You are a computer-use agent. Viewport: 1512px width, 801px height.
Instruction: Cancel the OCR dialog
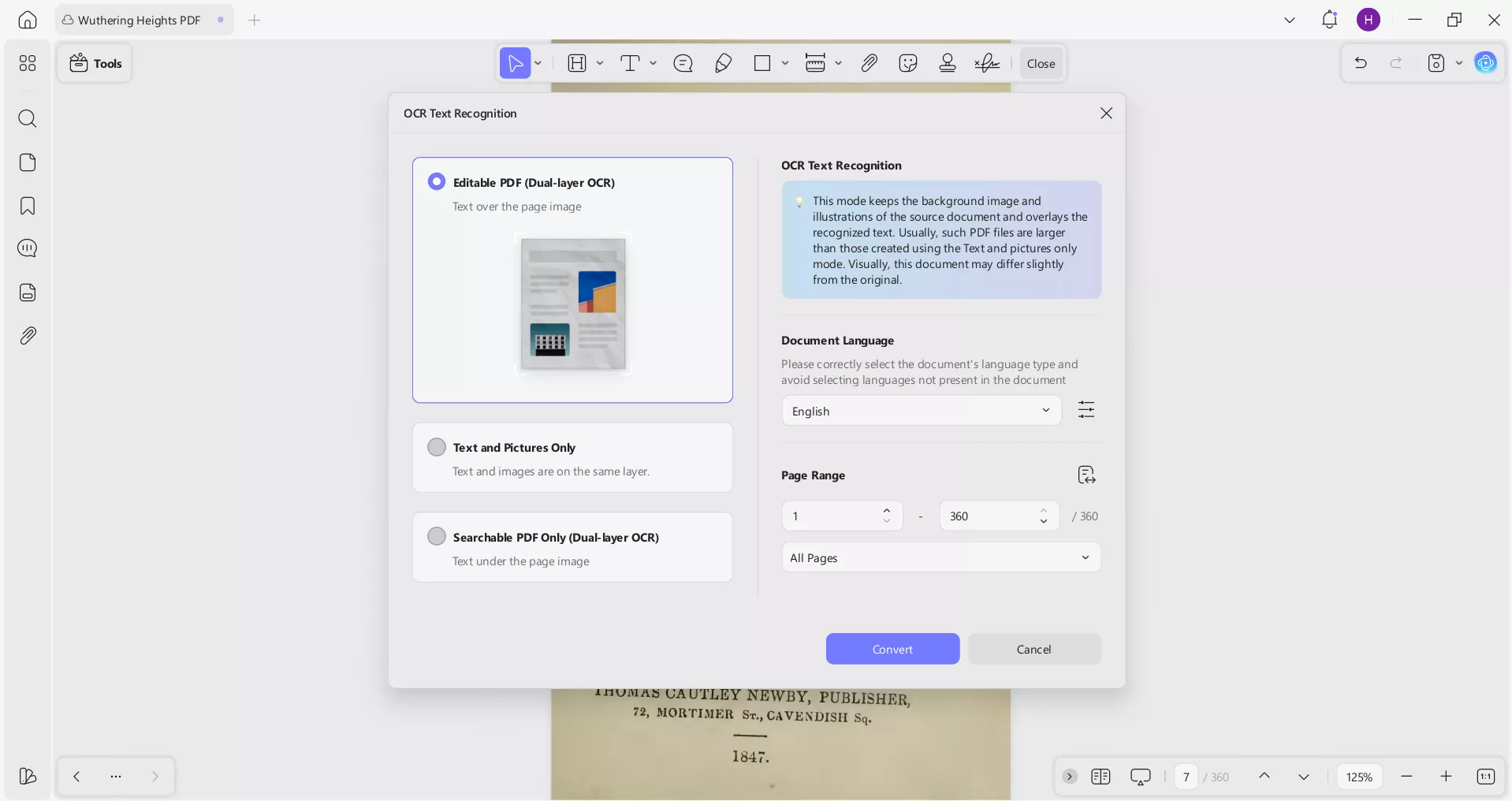(1033, 649)
